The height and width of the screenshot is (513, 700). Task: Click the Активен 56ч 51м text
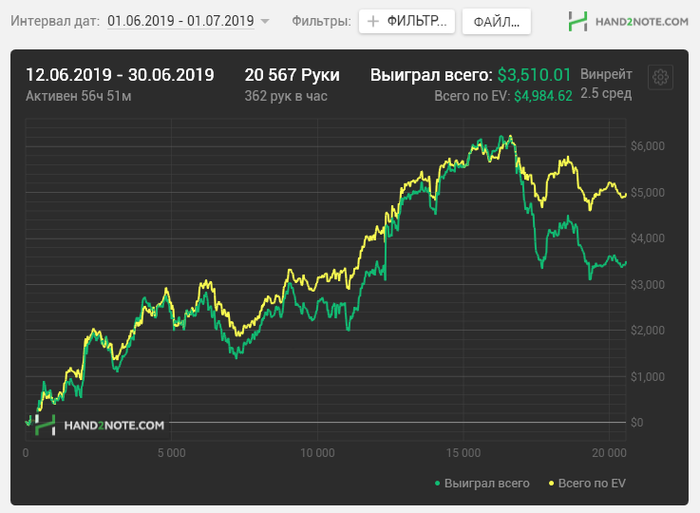click(x=79, y=96)
